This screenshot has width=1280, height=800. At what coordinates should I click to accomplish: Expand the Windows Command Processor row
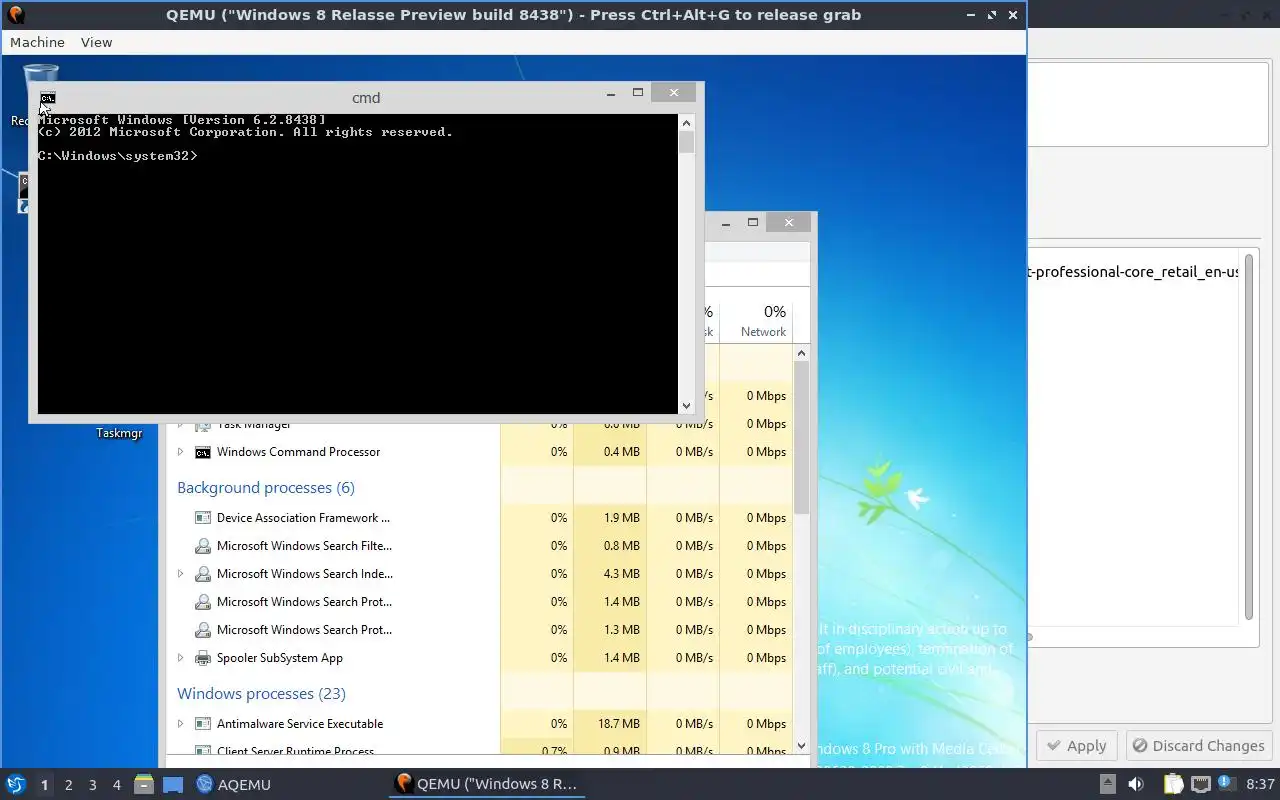(x=180, y=452)
